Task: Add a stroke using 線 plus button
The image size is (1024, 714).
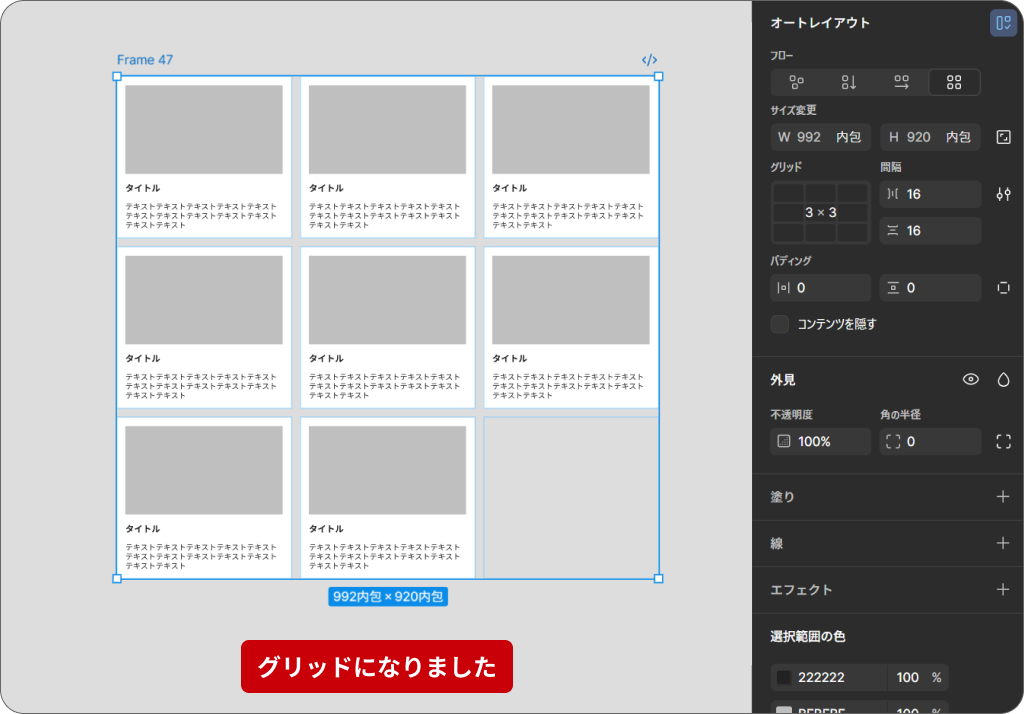Action: click(x=1002, y=543)
